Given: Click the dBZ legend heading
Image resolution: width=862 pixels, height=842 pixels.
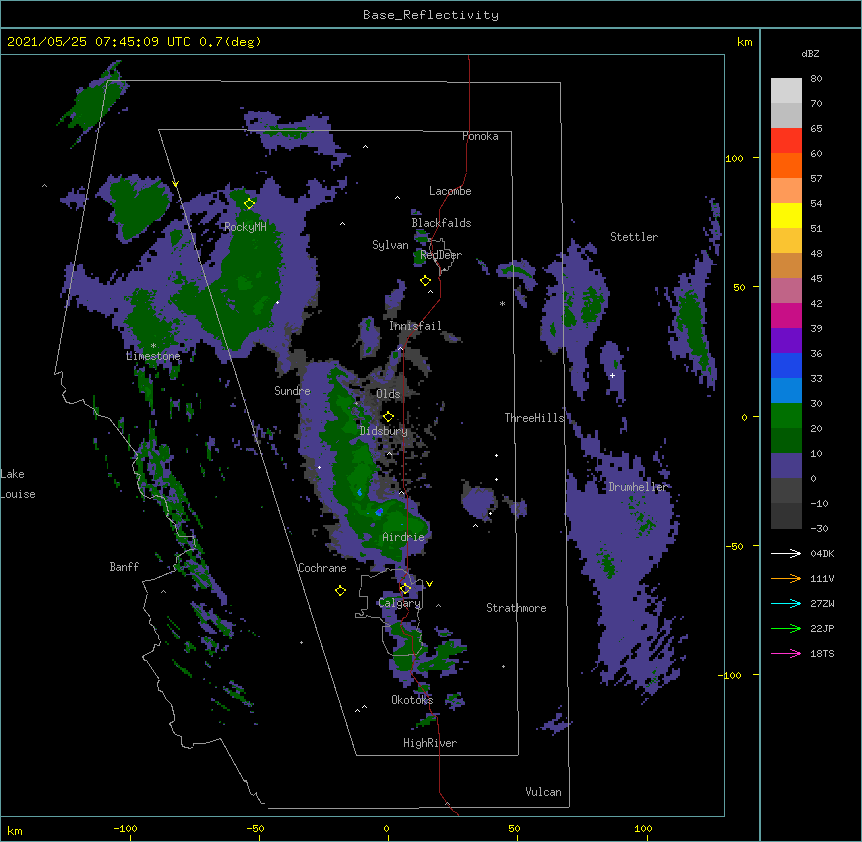Looking at the screenshot, I should (x=810, y=54).
